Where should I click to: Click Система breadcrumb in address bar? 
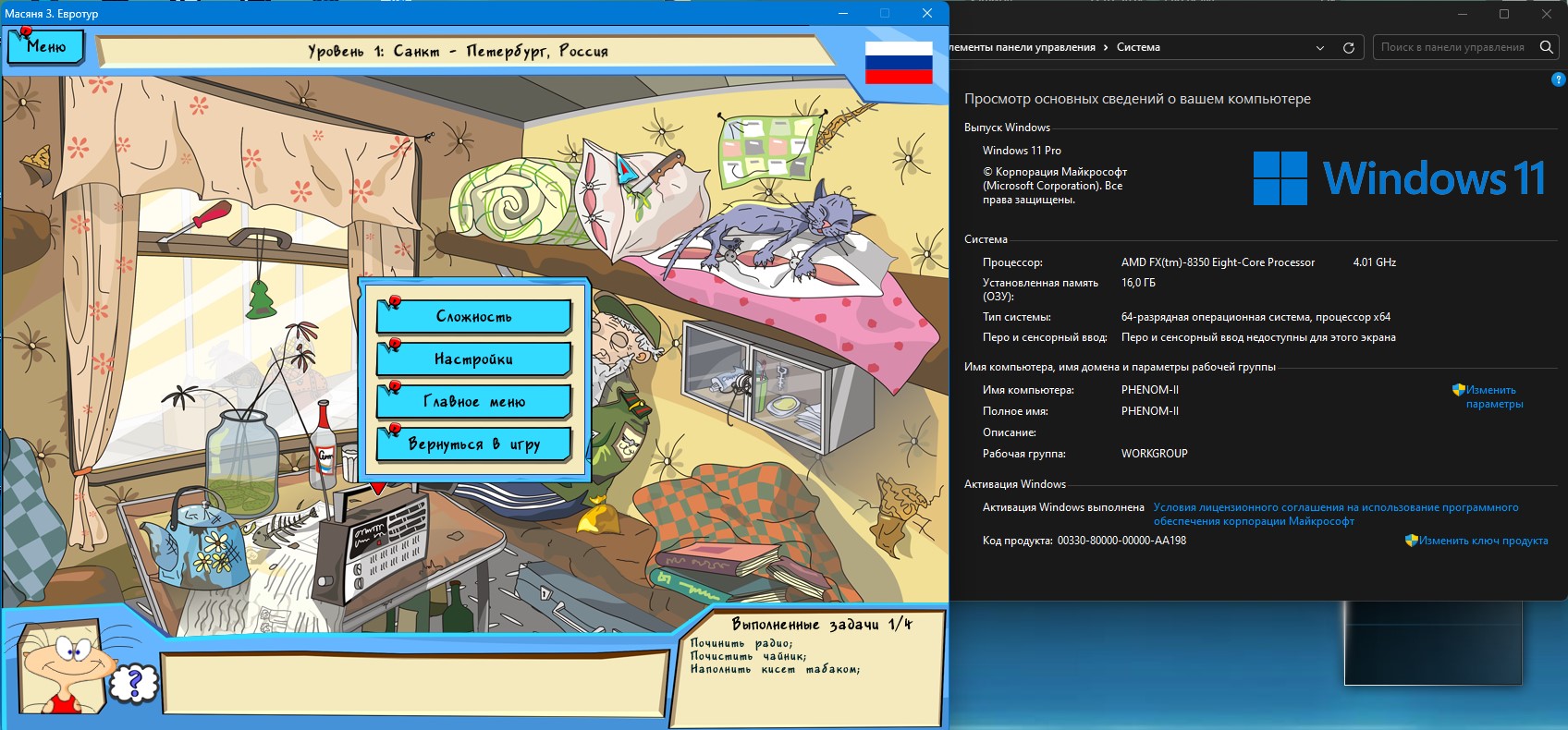click(1137, 47)
